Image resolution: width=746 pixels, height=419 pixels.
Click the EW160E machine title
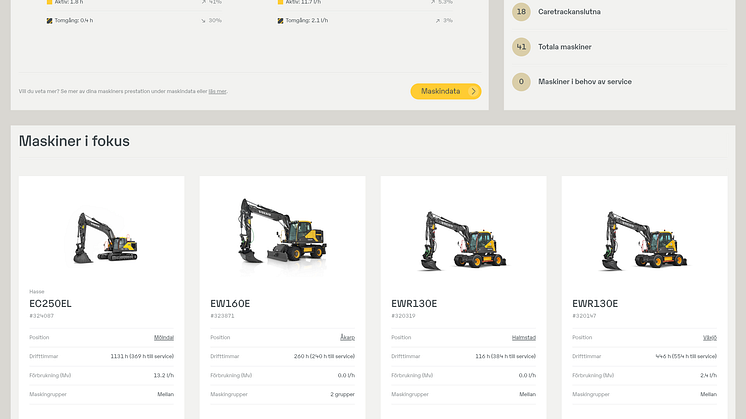click(x=230, y=303)
